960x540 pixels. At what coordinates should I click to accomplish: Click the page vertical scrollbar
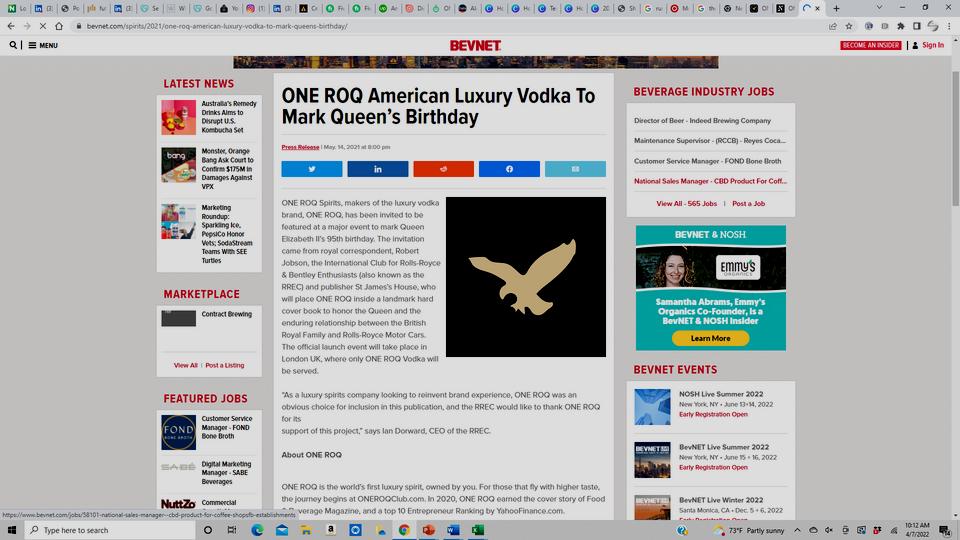(955, 138)
